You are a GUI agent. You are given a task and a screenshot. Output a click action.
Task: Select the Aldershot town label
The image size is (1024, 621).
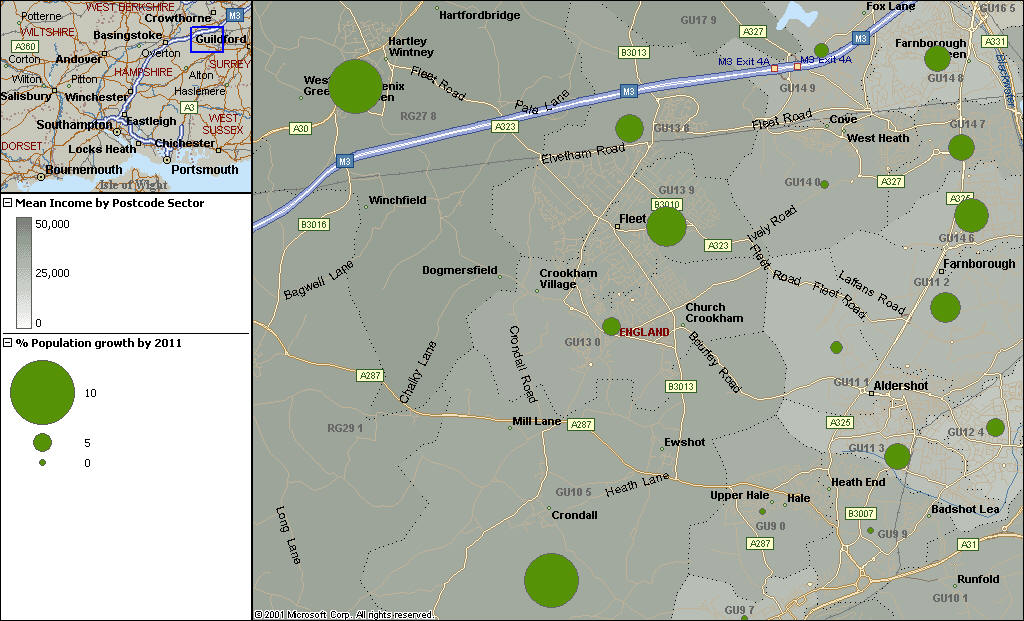coord(901,386)
